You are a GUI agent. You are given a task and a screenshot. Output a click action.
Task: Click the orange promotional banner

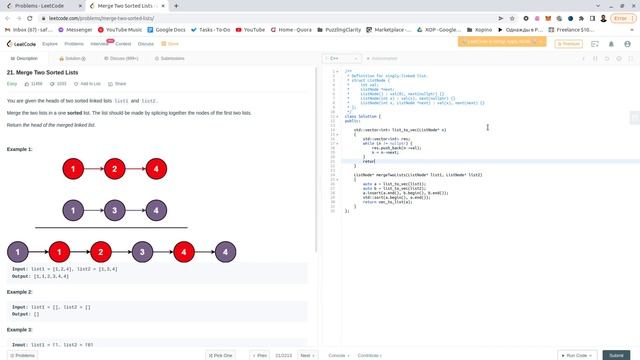coord(502,41)
